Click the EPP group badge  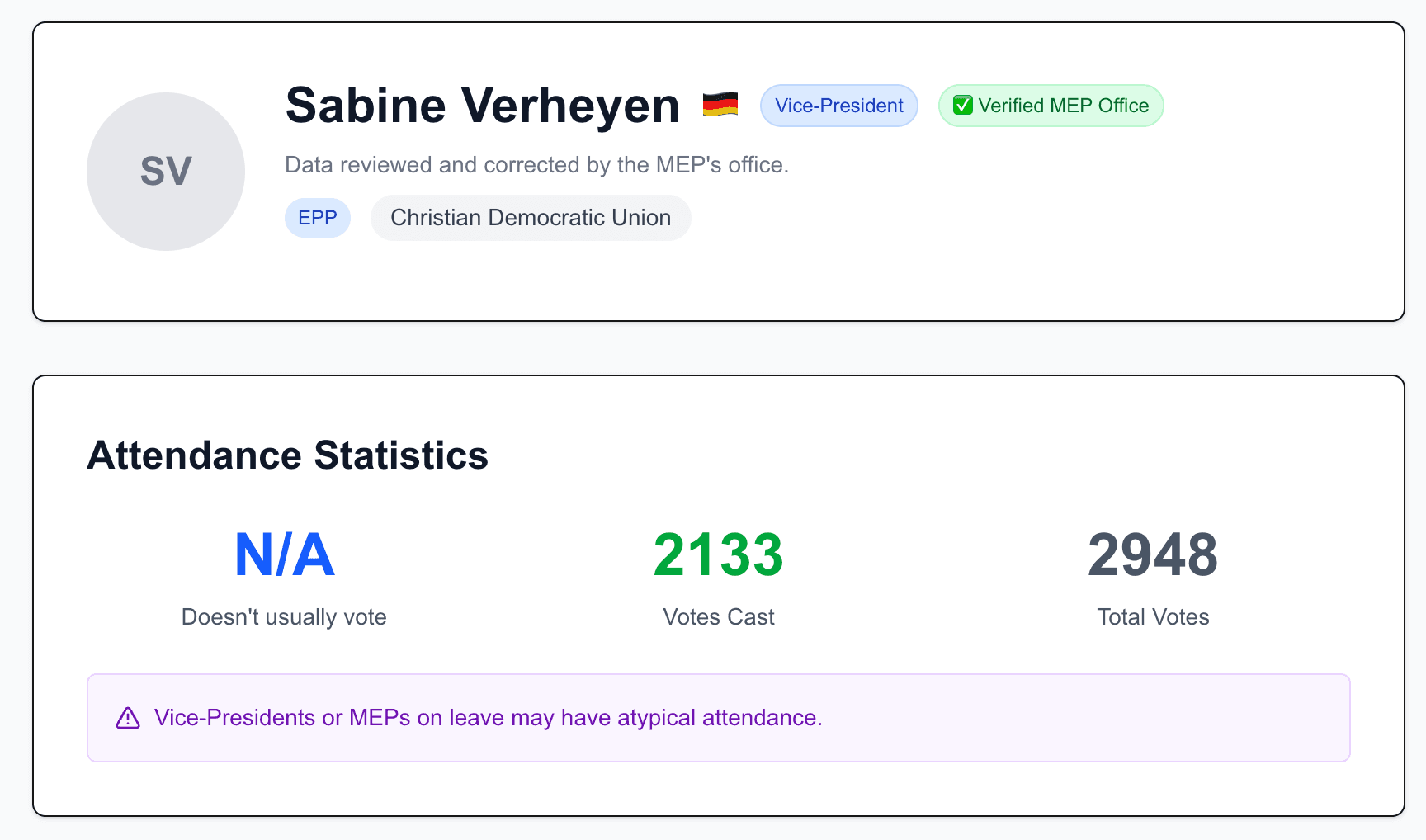pyautogui.click(x=318, y=217)
